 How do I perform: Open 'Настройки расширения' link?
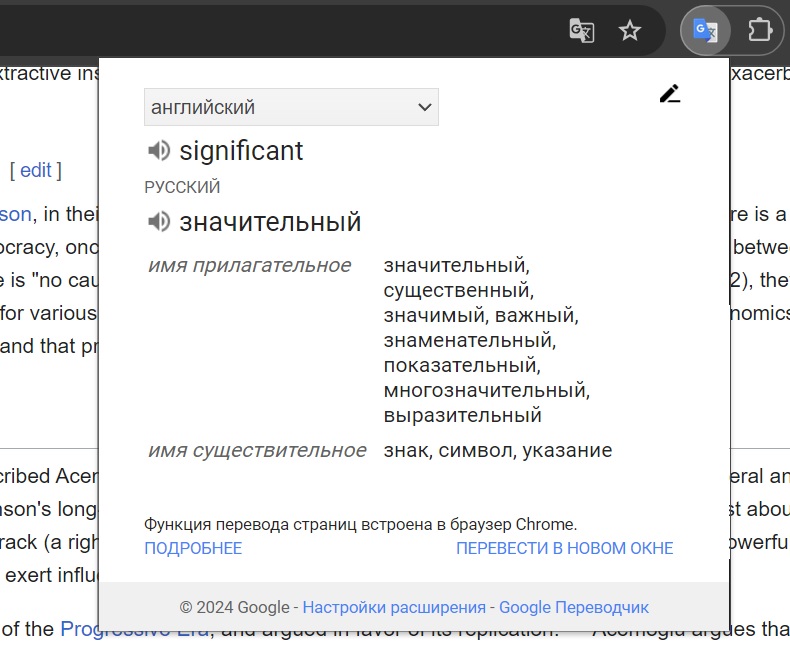[394, 608]
